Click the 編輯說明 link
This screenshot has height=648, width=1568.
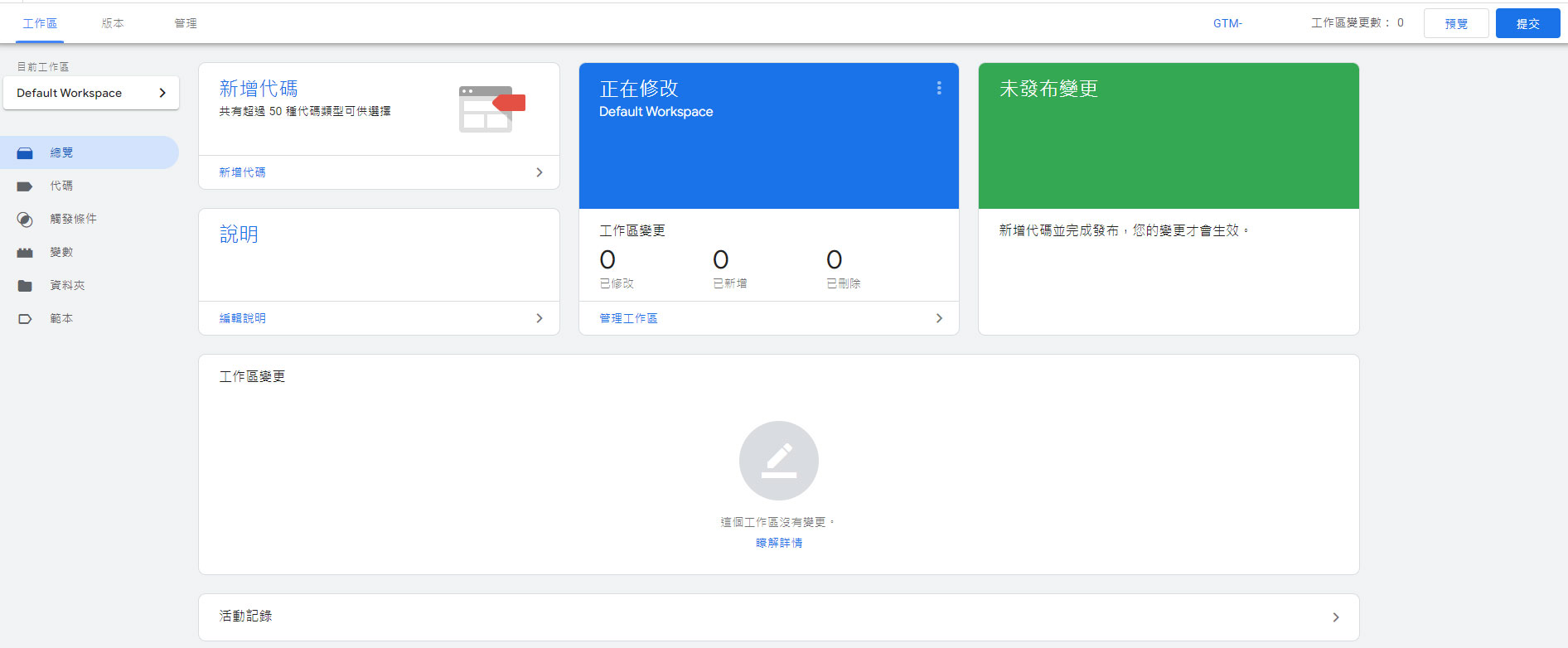tap(242, 318)
